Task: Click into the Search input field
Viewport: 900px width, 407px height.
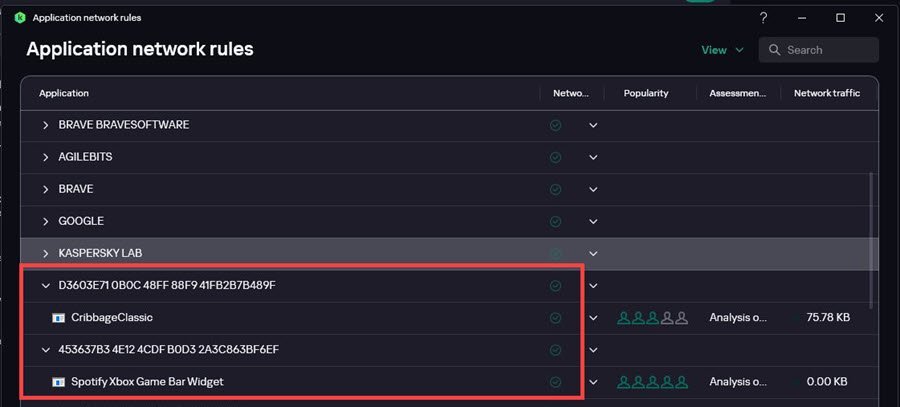Action: click(828, 50)
